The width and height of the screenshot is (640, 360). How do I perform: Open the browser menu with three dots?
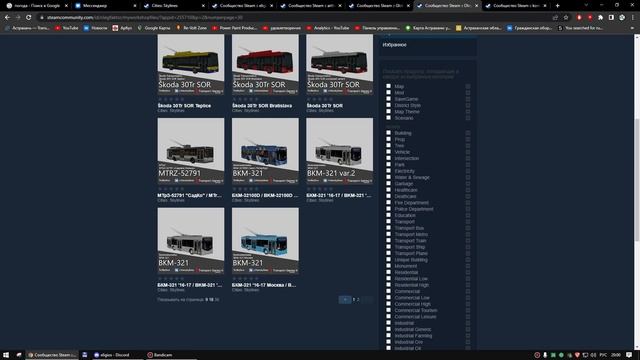[633, 18]
